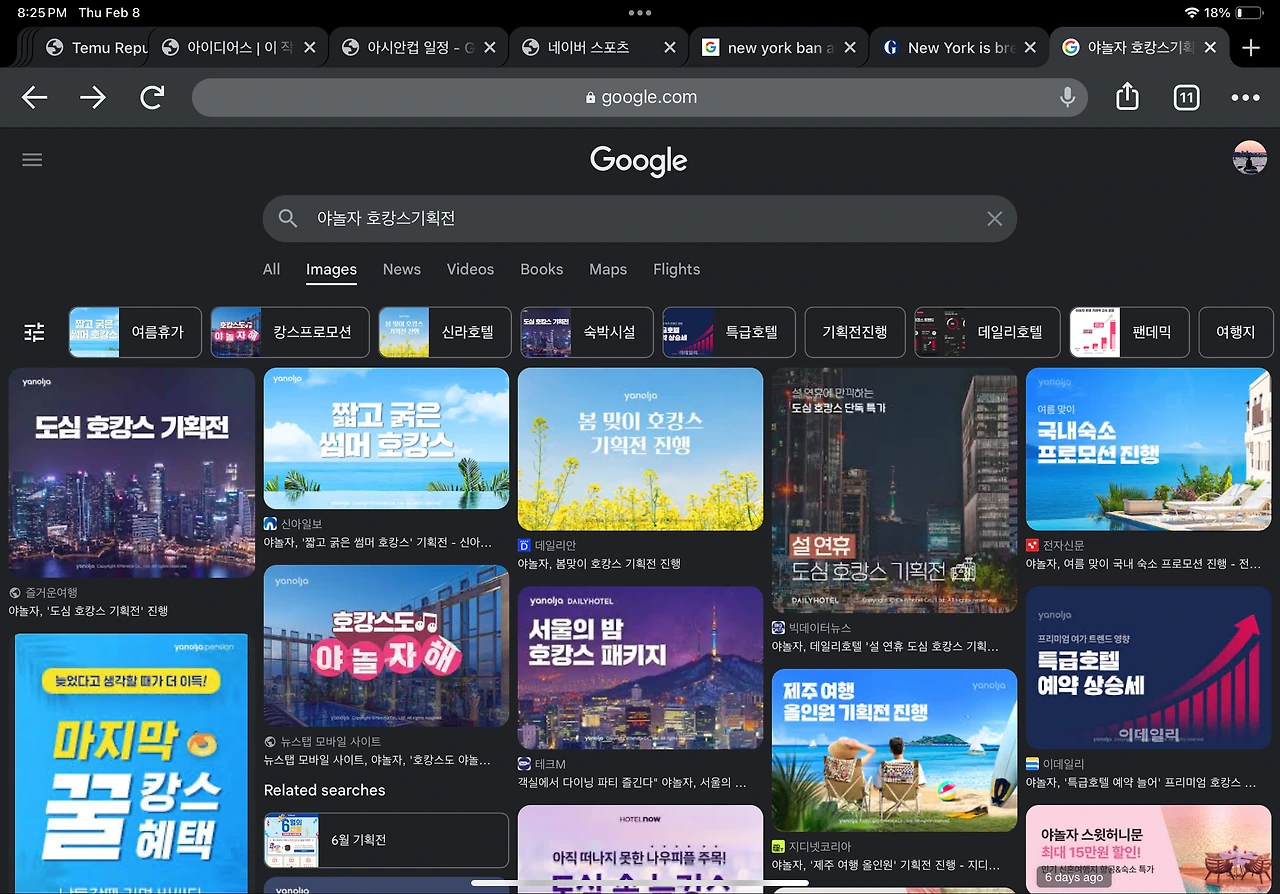
Task: Open the 봄 맞이 호캉스 기획전 진행 image
Action: click(640, 449)
